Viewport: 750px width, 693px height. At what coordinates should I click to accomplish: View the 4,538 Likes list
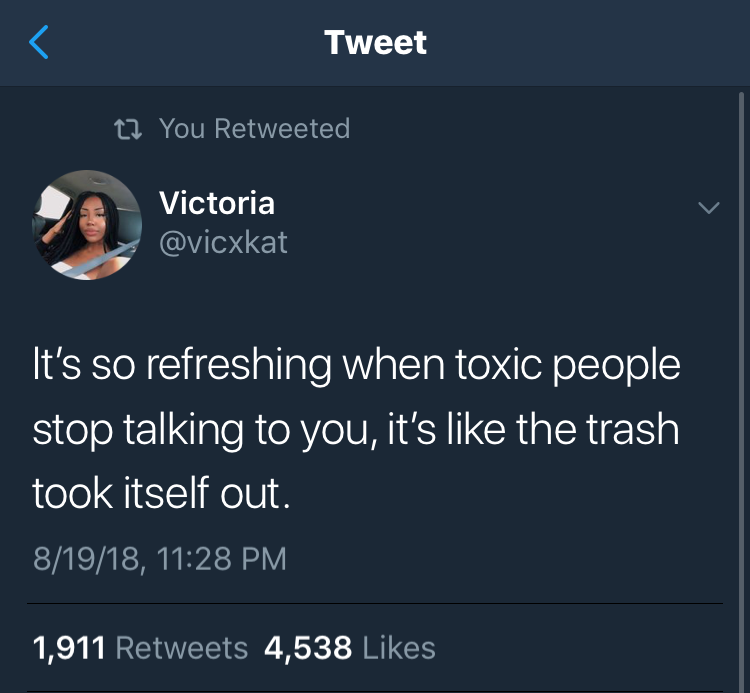point(350,648)
